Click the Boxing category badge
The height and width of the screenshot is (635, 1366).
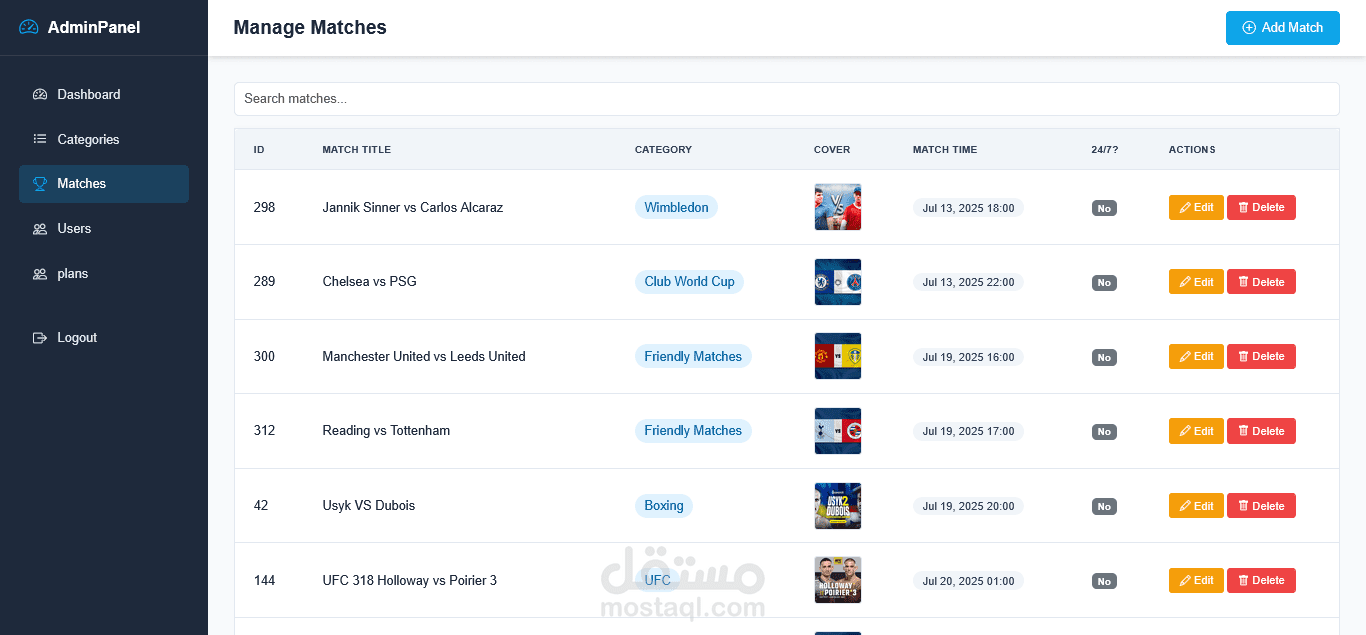(664, 506)
